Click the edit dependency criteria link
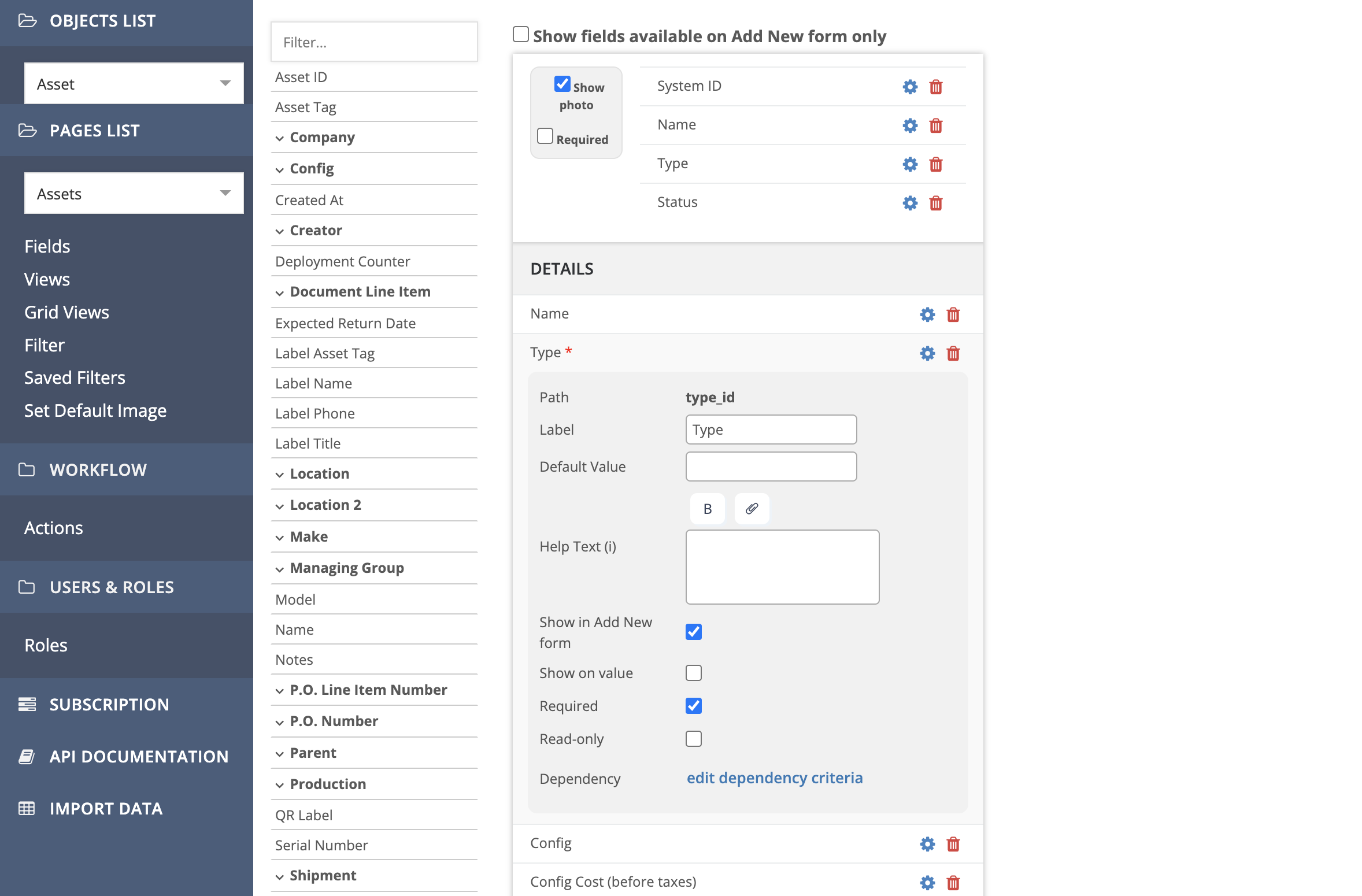This screenshot has height=896, width=1362. (x=775, y=778)
